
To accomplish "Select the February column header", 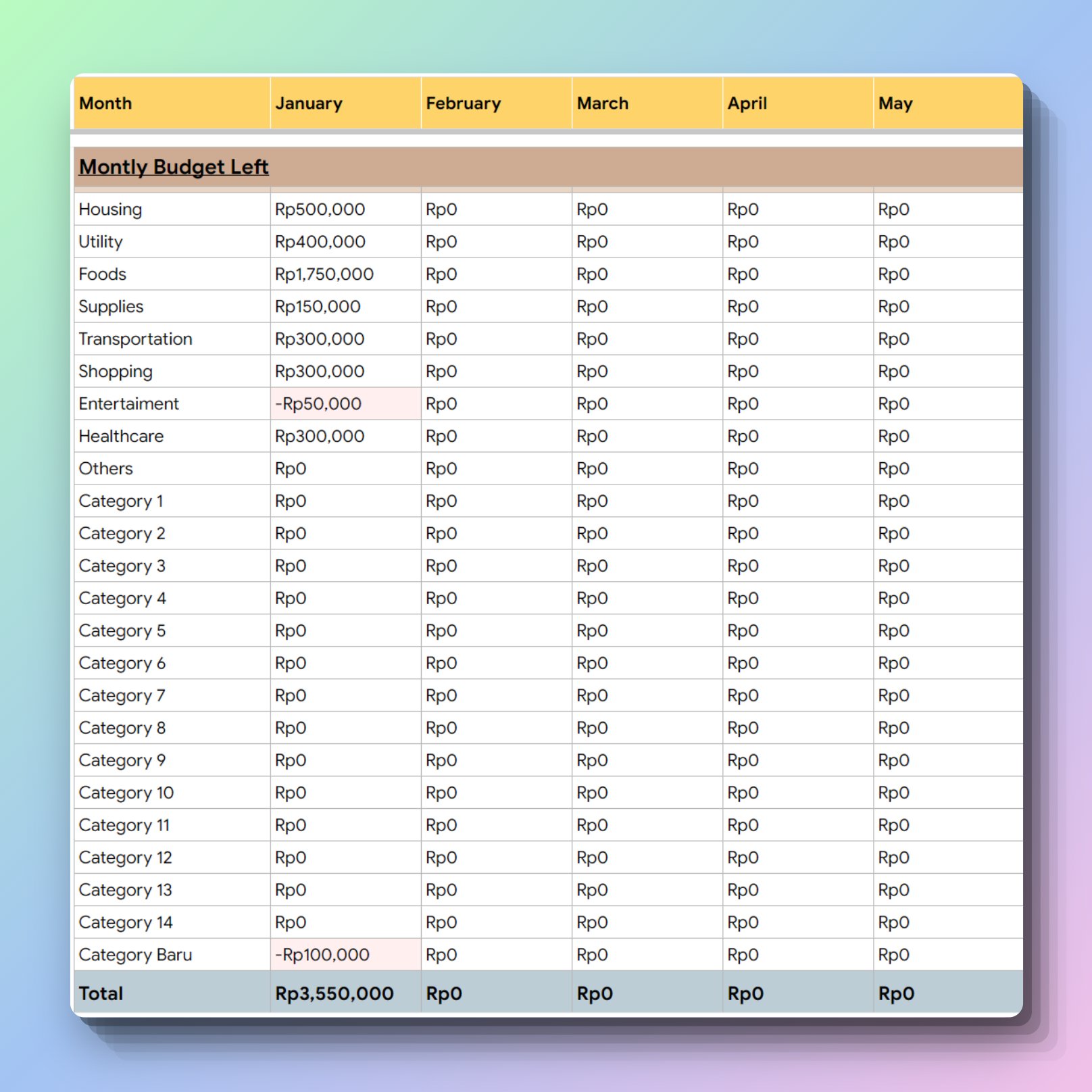I will click(x=464, y=103).
